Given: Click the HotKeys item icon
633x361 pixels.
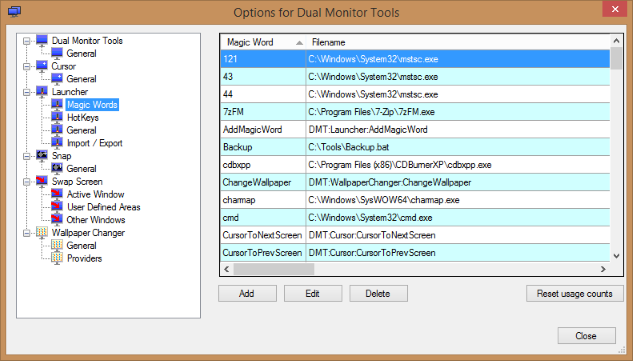Looking at the screenshot, I should point(57,117).
